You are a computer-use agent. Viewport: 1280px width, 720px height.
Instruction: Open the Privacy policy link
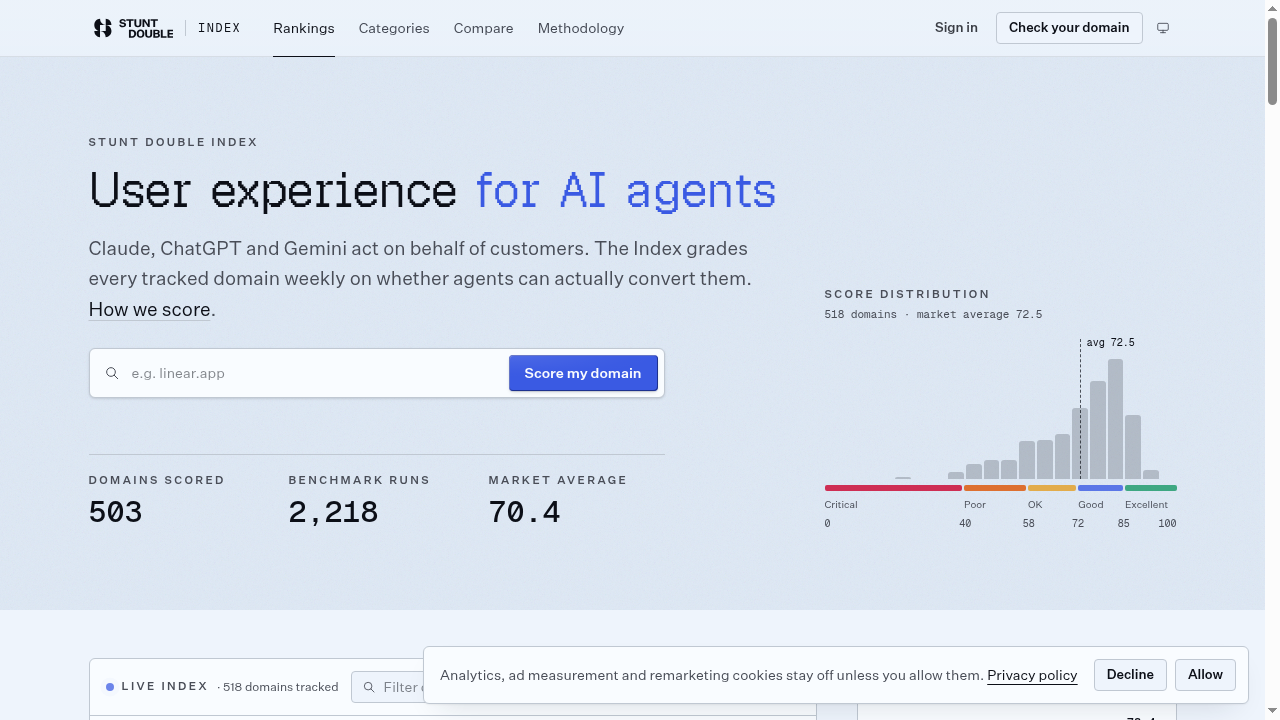click(1032, 675)
